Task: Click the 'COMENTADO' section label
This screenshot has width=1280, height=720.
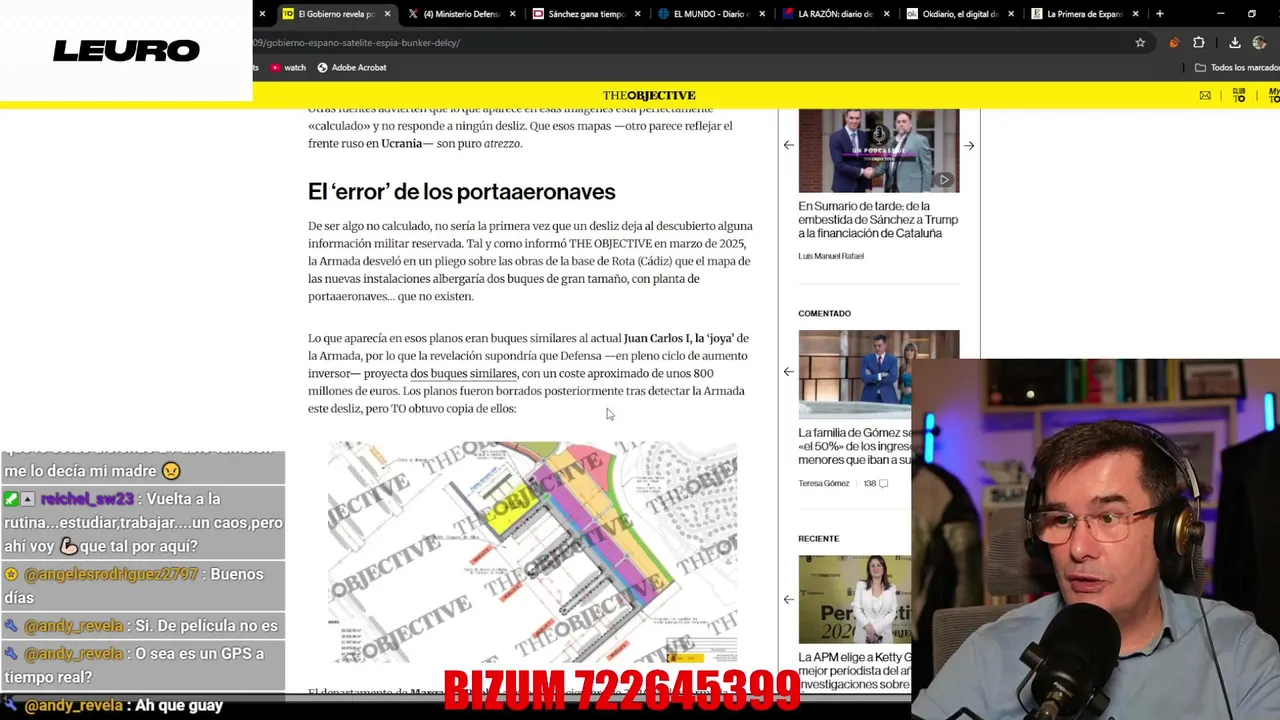Action: [x=824, y=314]
